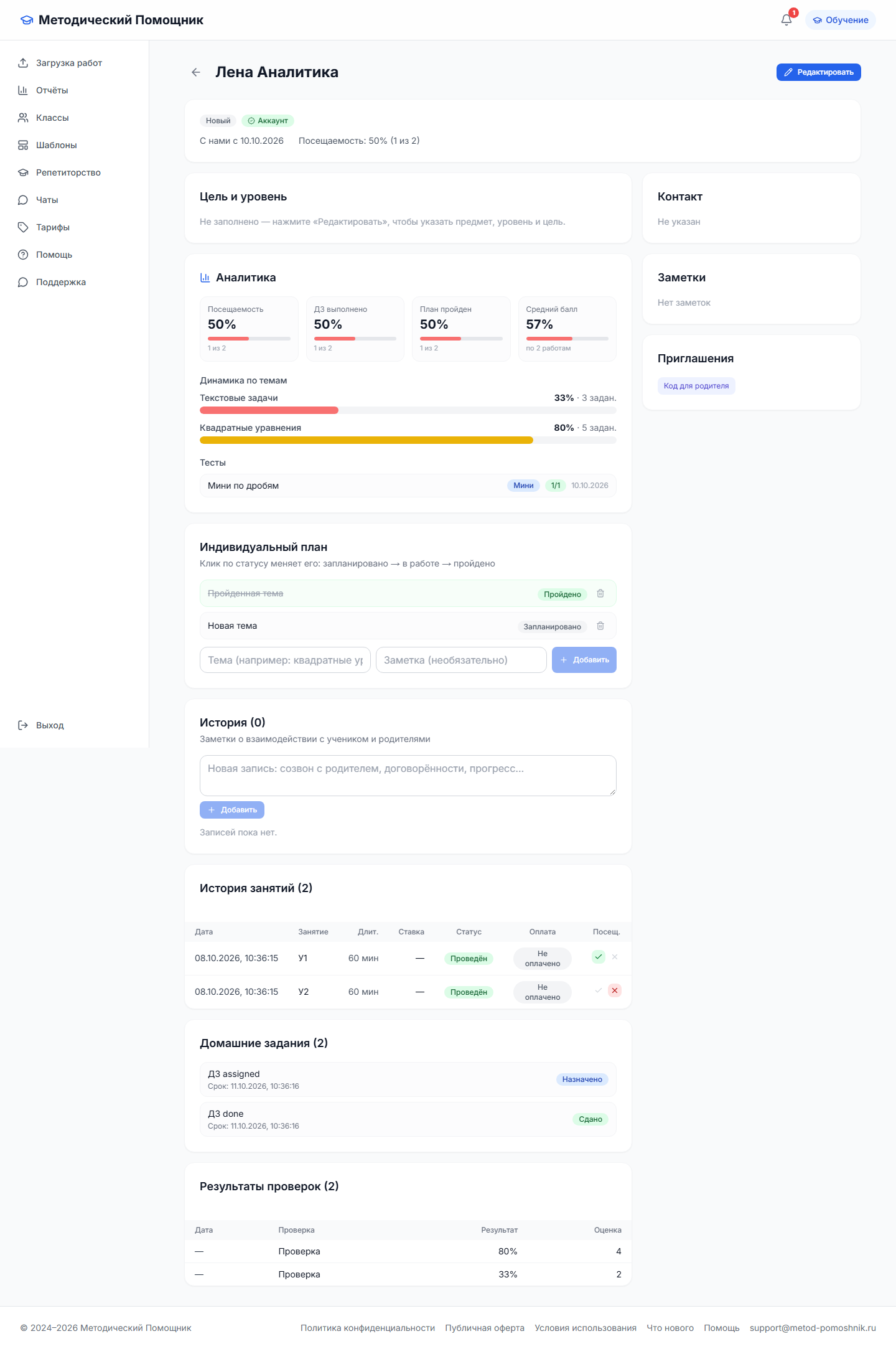This screenshot has height=1349, width=896.
Task: Click the Загрузка работ upload icon
Action: (x=23, y=63)
